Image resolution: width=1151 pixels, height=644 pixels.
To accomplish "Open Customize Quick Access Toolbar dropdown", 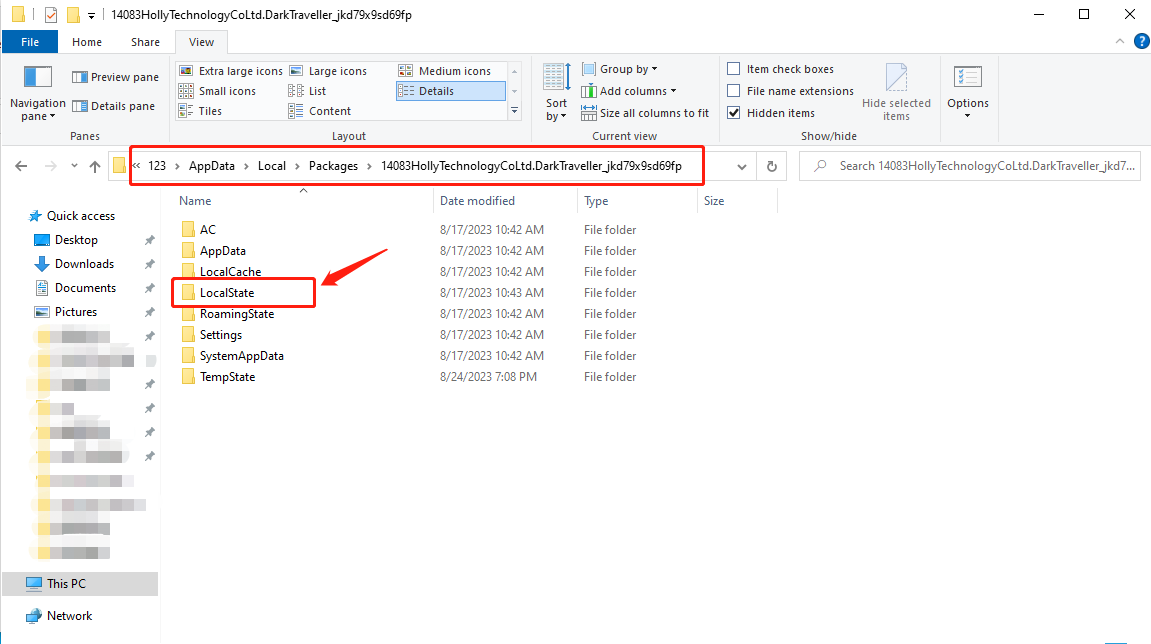I will tap(91, 15).
